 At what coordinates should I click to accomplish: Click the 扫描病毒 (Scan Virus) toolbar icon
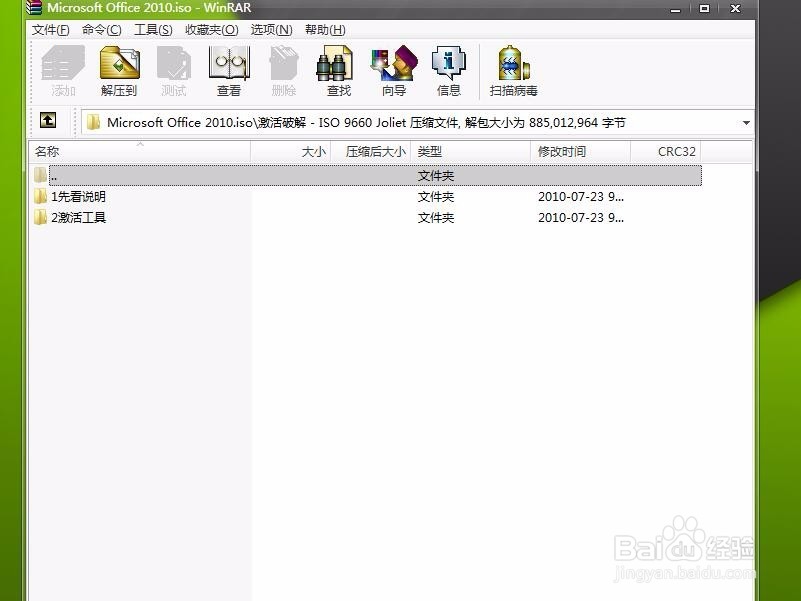click(x=513, y=63)
